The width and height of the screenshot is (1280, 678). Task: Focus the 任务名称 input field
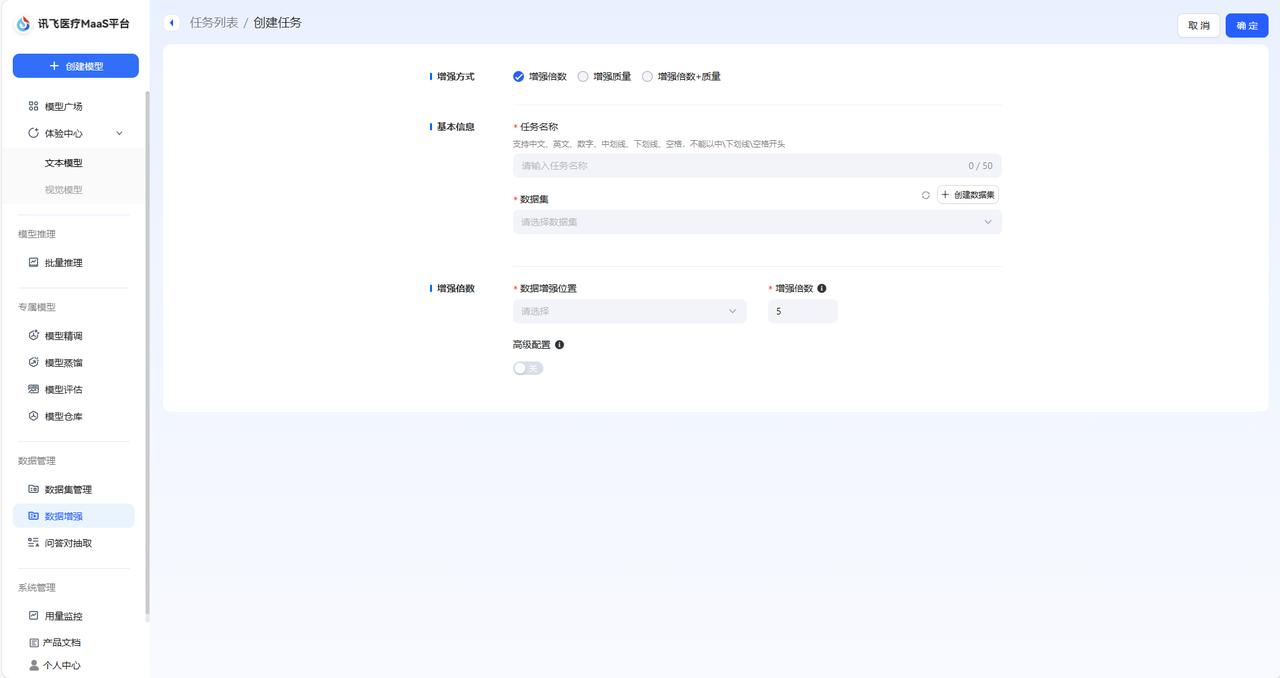[x=757, y=166]
